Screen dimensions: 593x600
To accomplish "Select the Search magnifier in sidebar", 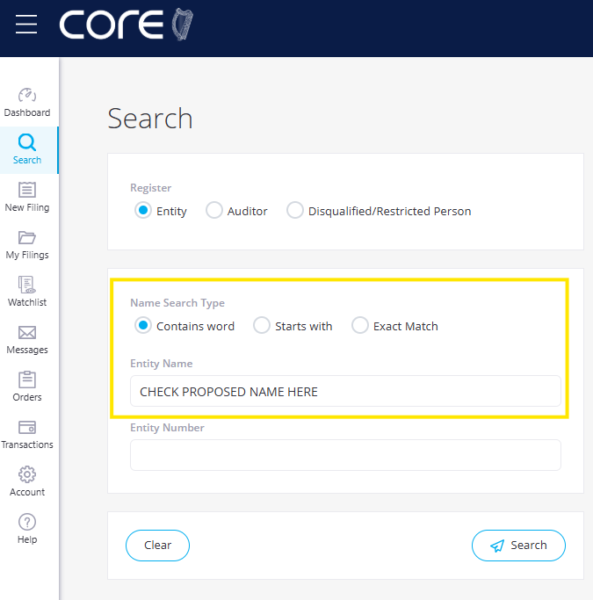I will click(x=27, y=142).
